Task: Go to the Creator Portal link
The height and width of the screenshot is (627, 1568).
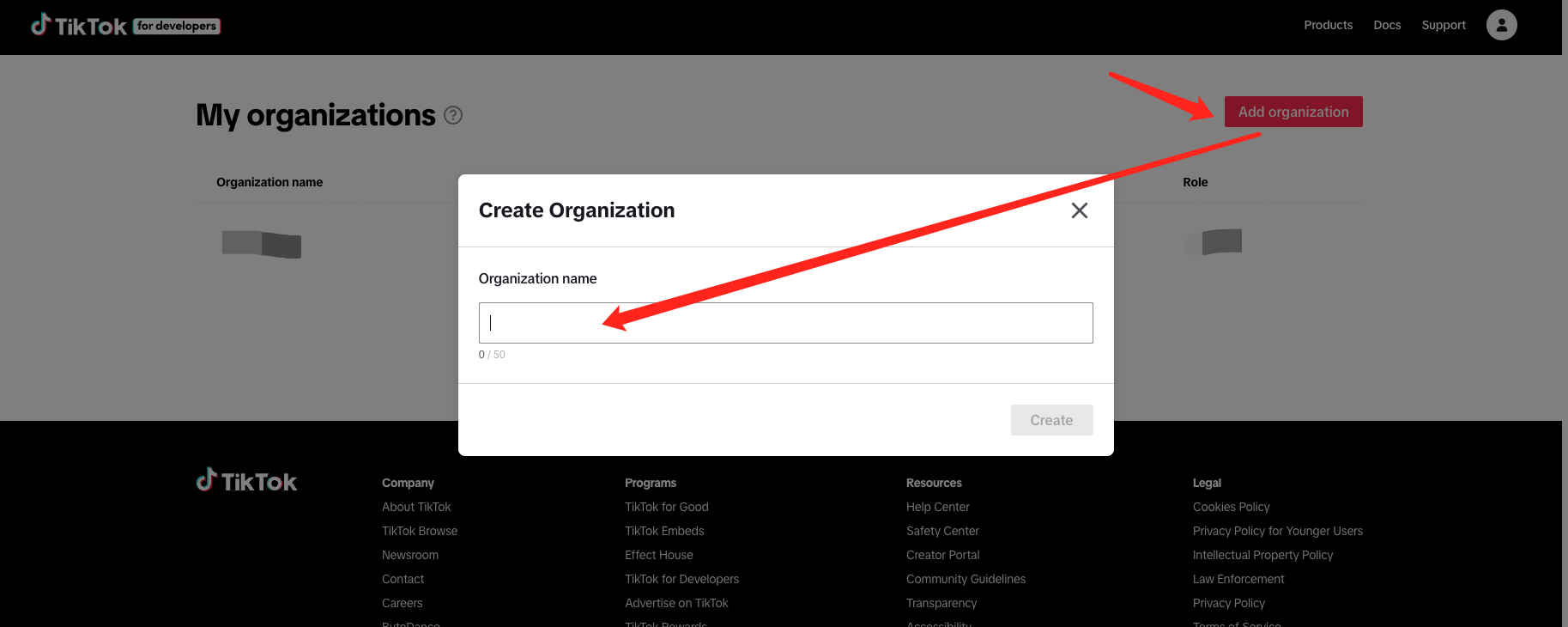Action: click(942, 555)
